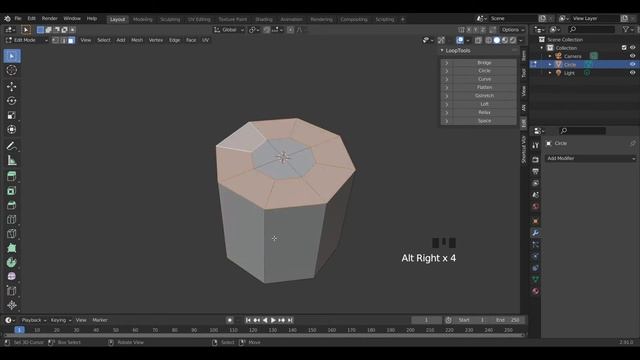Run the Gstretch LoopTools operator
The image size is (640, 360).
484,96
